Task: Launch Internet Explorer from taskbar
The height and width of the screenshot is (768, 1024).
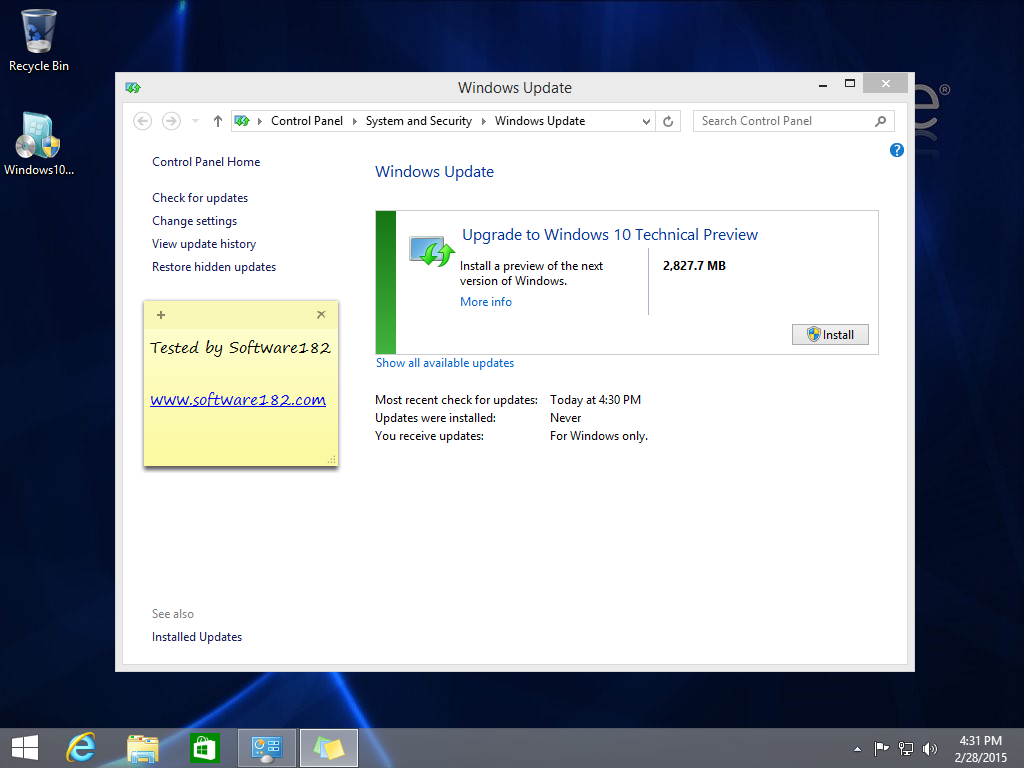Action: [x=81, y=748]
